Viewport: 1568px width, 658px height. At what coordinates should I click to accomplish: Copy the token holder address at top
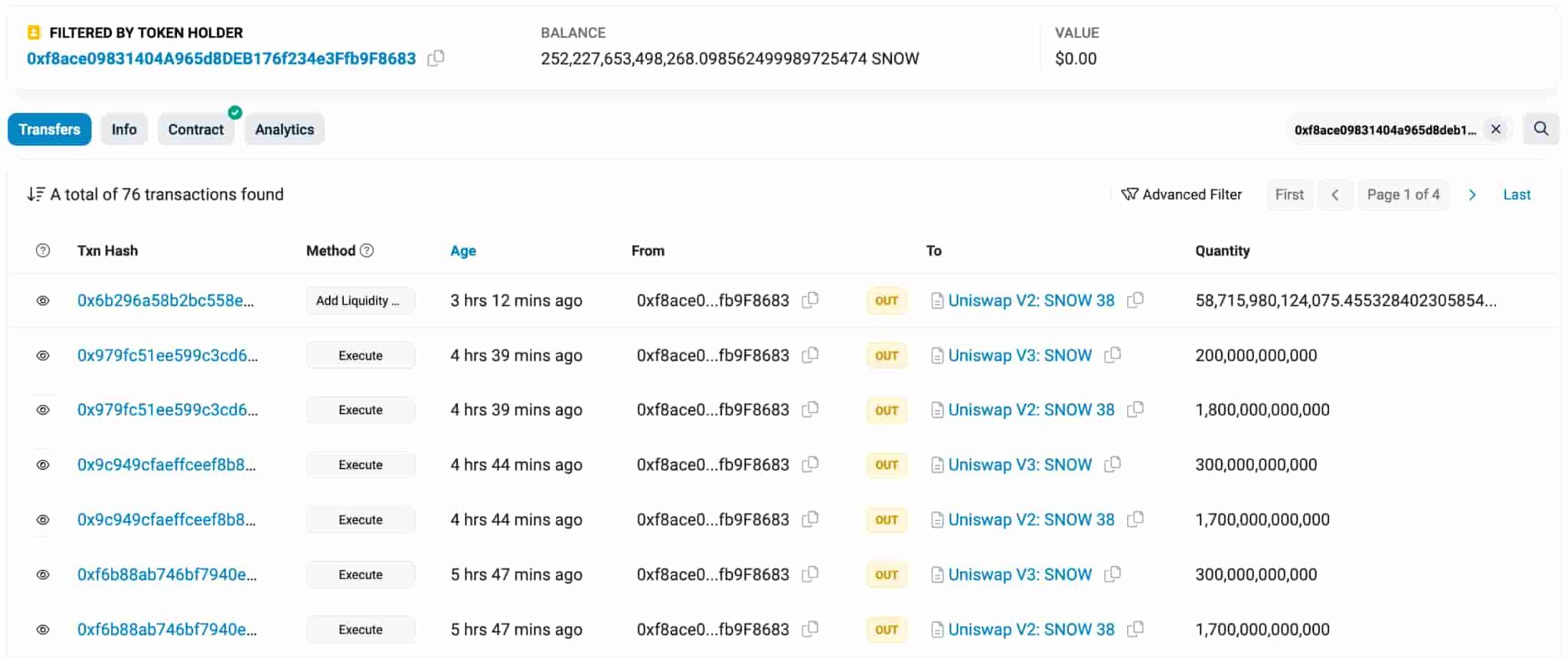(x=436, y=58)
